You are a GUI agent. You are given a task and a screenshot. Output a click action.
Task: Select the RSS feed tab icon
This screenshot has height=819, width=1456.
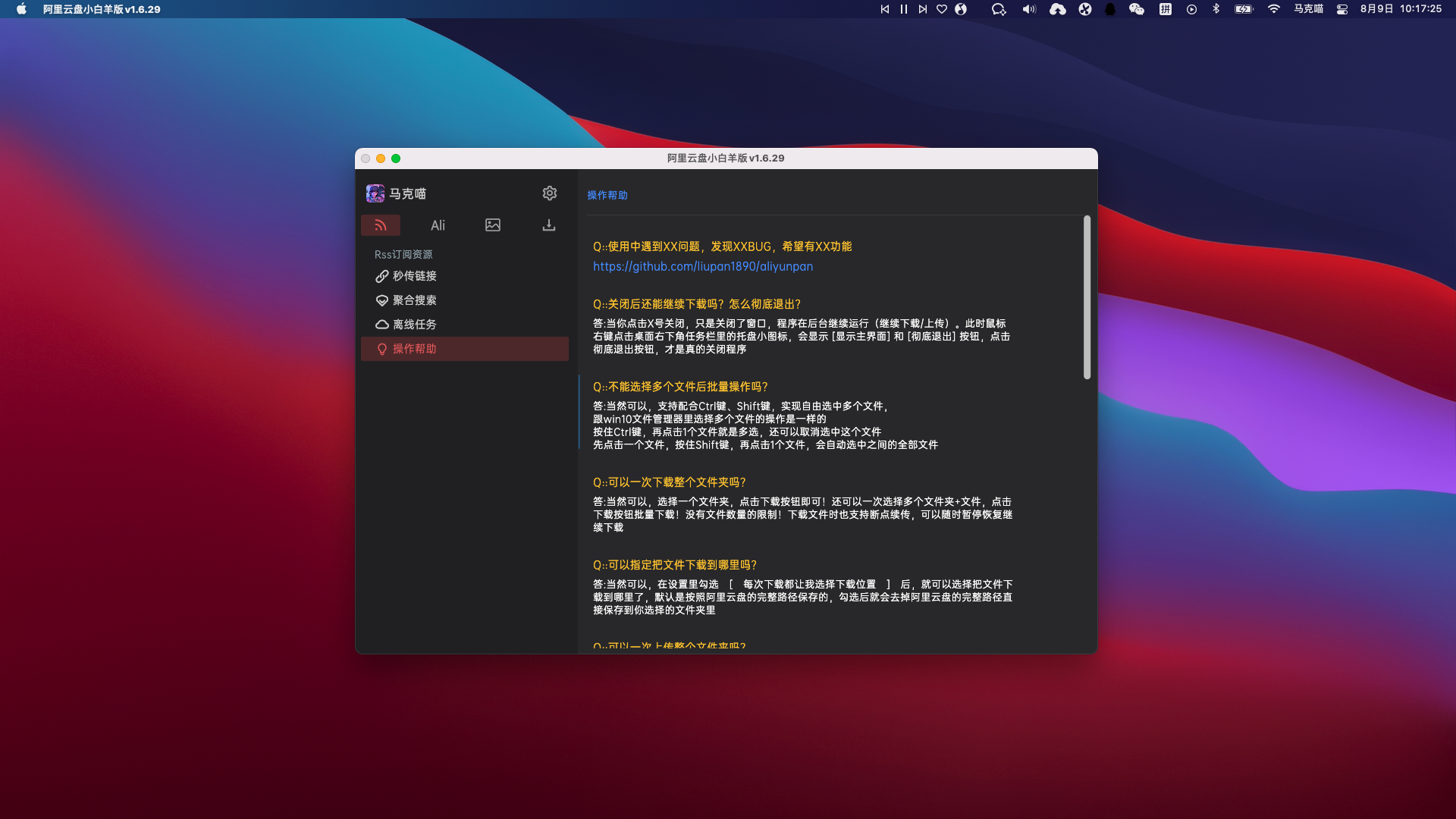381,225
